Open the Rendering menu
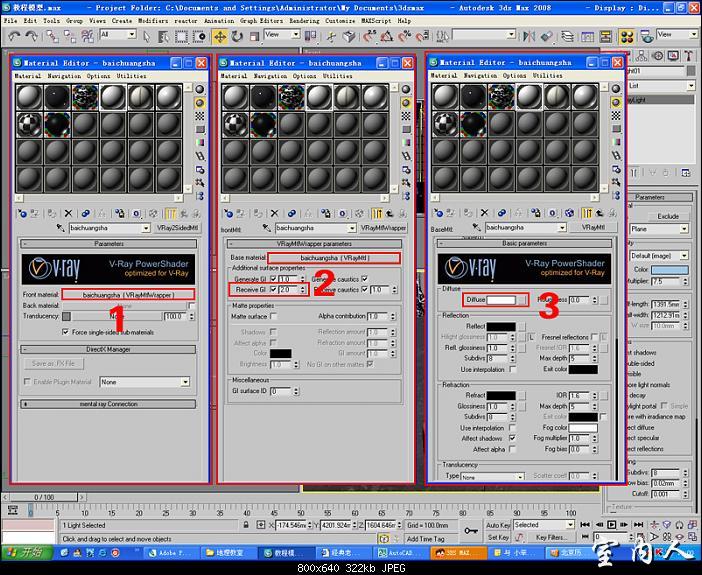Image resolution: width=702 pixels, height=575 pixels. [304, 21]
